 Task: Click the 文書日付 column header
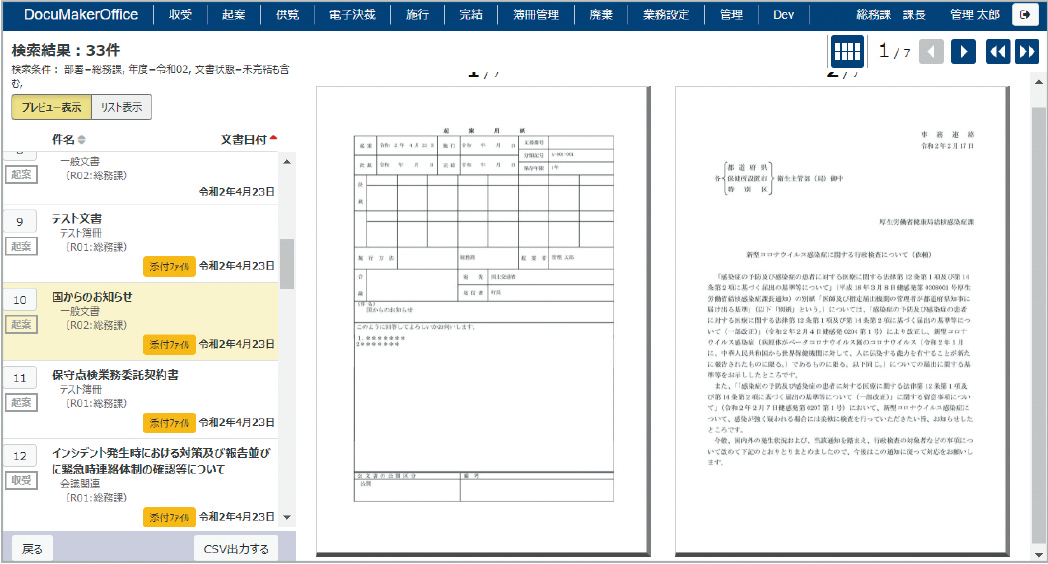click(x=244, y=140)
